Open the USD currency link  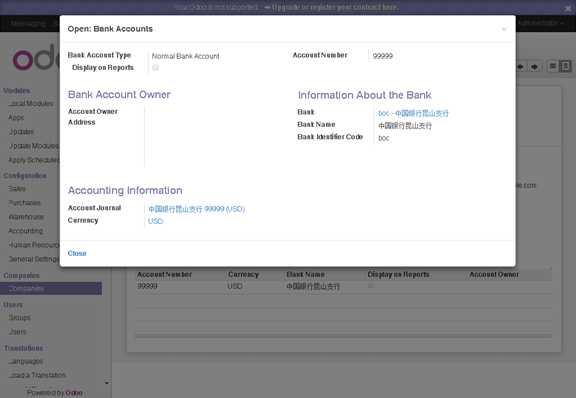[x=155, y=221]
